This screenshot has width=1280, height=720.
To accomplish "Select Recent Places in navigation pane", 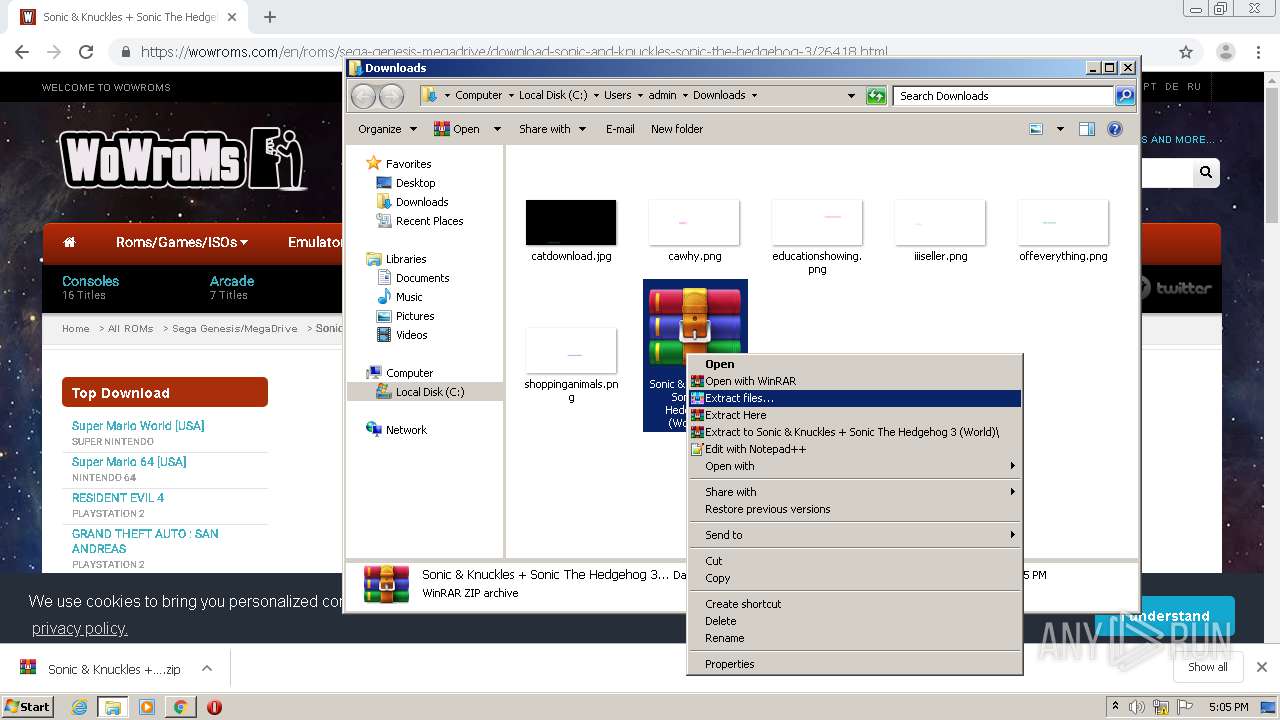I will (429, 221).
